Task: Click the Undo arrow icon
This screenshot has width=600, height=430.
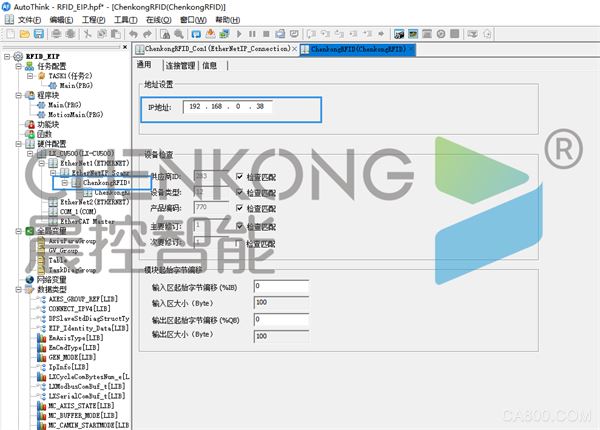Action: pos(133,34)
